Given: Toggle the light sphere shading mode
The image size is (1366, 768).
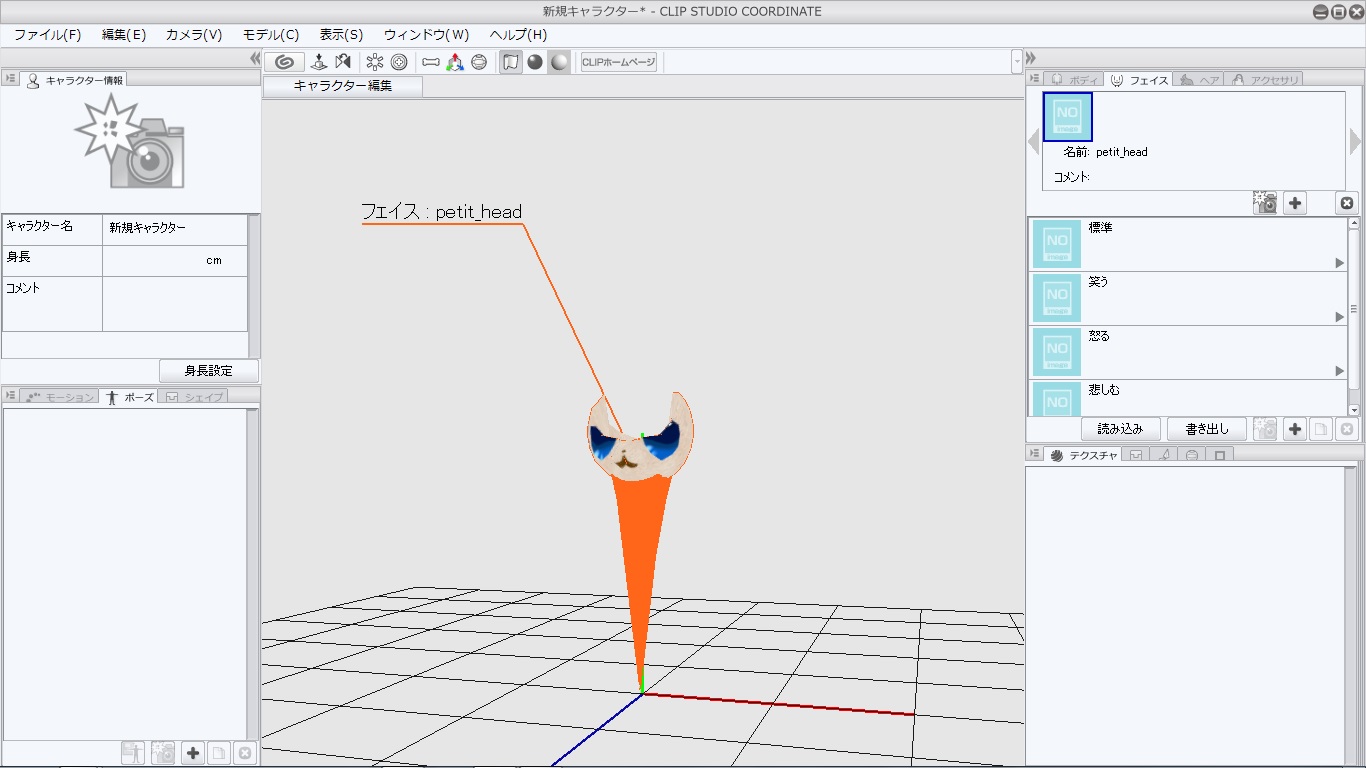Looking at the screenshot, I should tap(559, 62).
